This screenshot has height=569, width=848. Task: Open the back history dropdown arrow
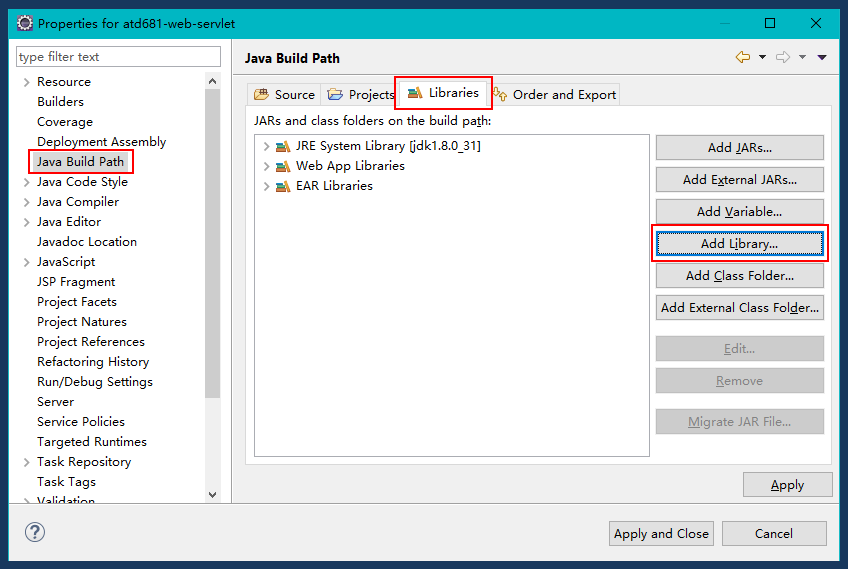(763, 57)
